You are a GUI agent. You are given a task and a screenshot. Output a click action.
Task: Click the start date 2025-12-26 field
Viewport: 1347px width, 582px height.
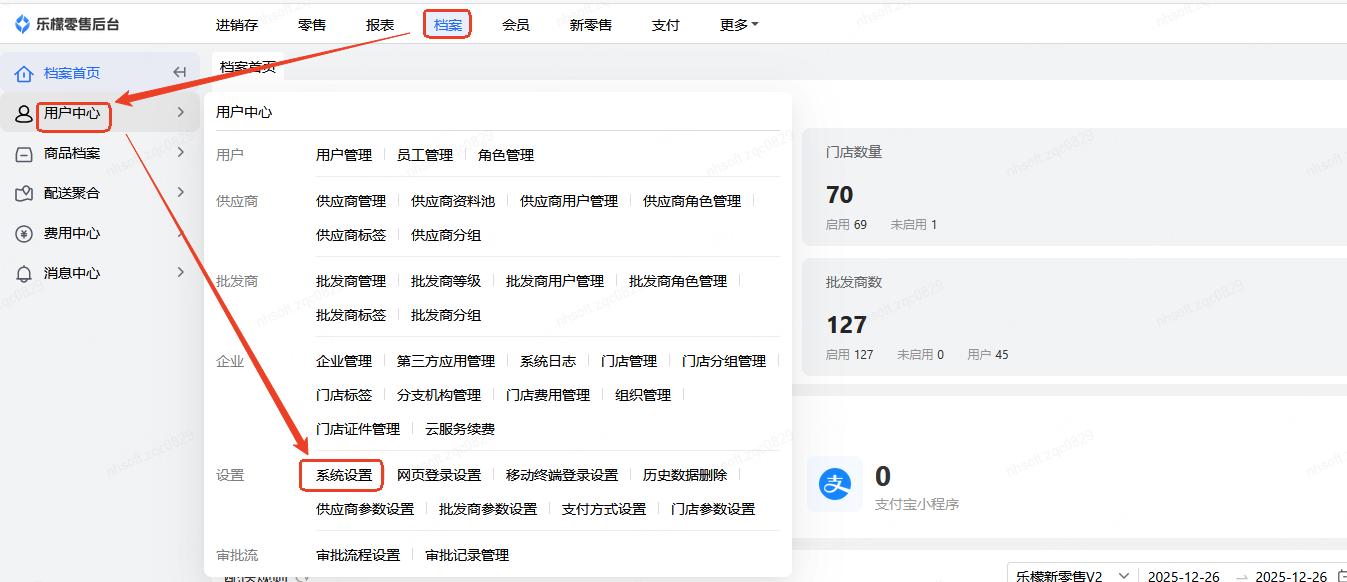click(1183, 576)
